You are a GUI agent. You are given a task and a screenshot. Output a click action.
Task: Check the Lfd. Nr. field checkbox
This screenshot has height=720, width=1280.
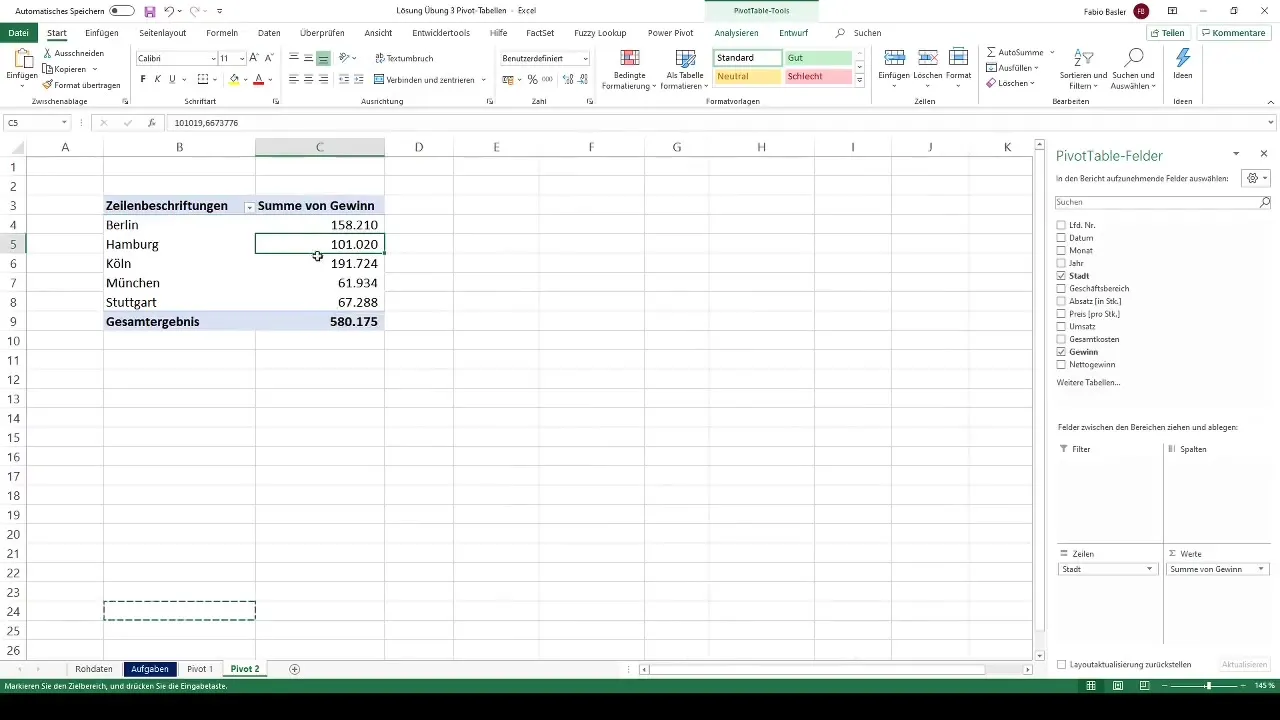pyautogui.click(x=1061, y=225)
